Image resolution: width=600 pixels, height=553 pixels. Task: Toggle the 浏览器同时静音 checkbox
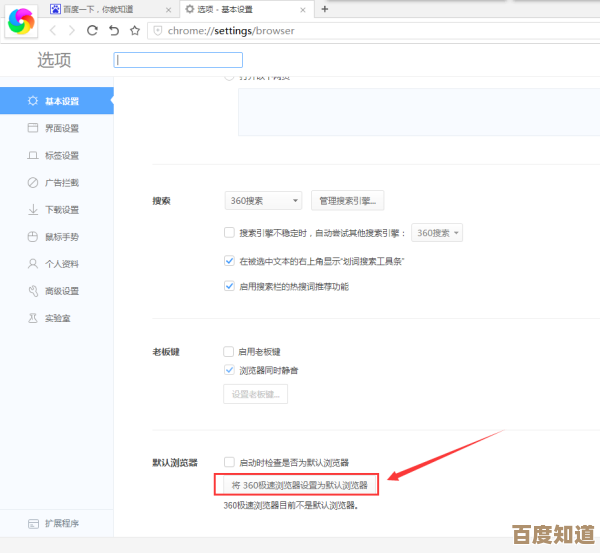[229, 370]
